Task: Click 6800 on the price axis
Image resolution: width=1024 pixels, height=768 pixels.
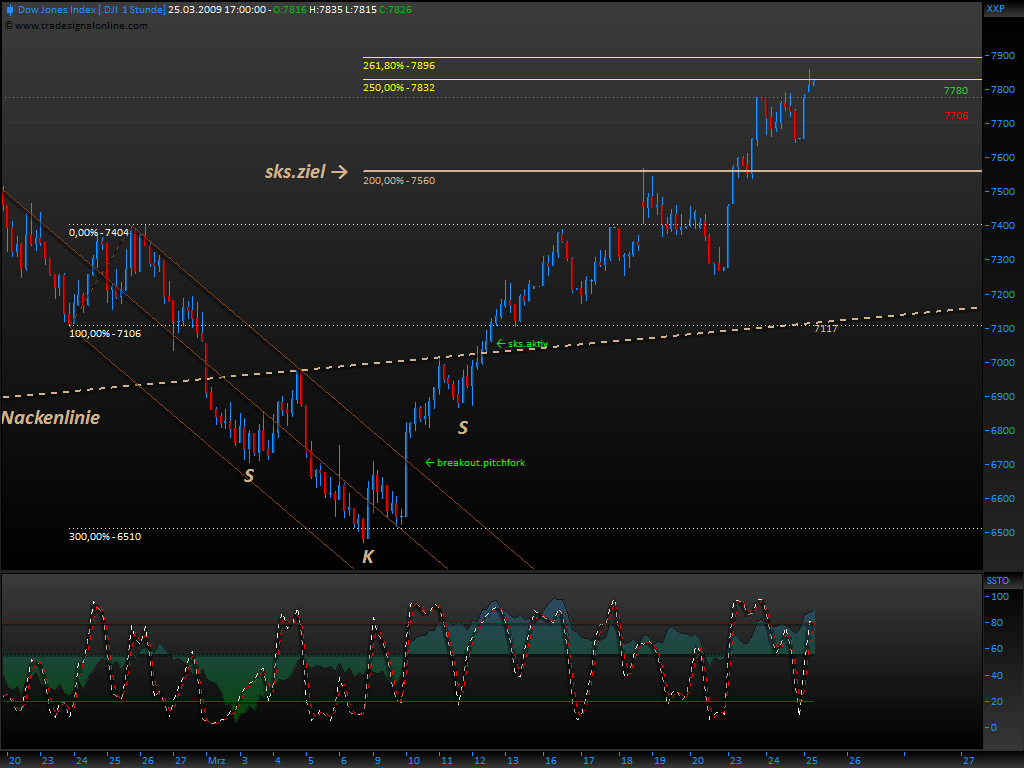Action: (1002, 430)
